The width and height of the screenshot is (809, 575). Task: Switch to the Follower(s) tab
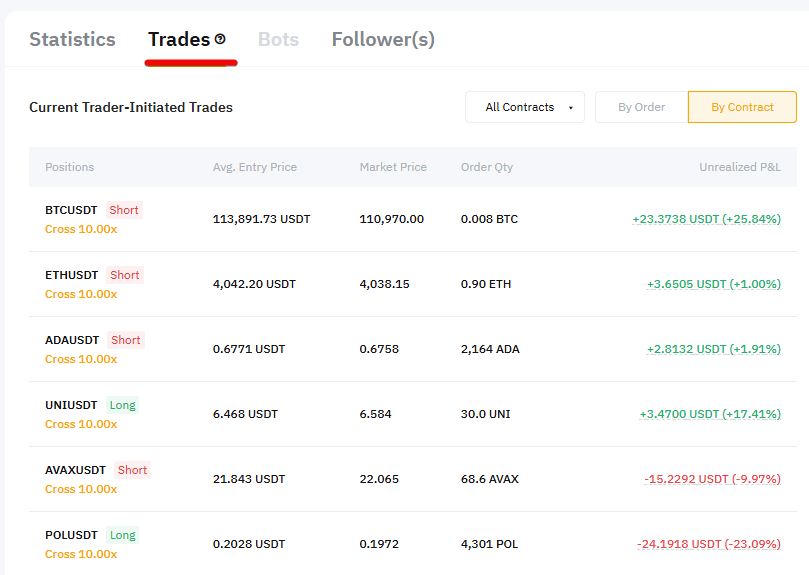pos(383,40)
